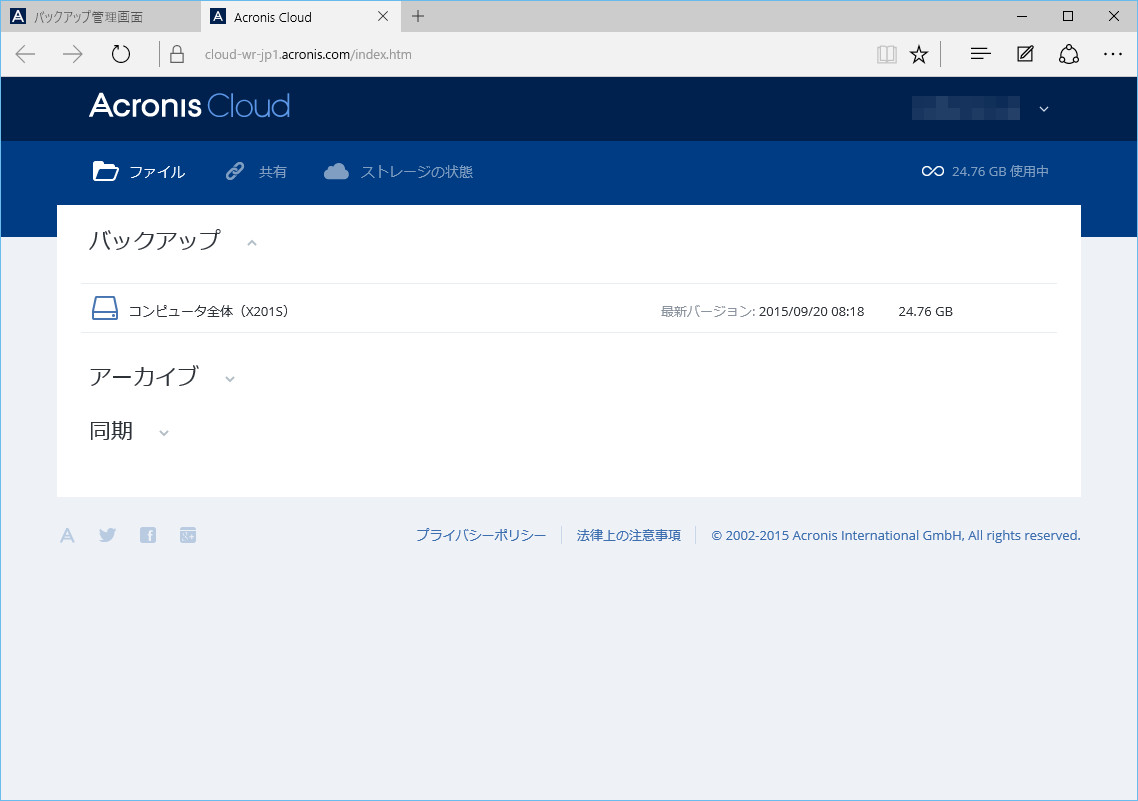This screenshot has width=1138, height=801.
Task: Click the バックアップ heading
Action: pos(155,240)
